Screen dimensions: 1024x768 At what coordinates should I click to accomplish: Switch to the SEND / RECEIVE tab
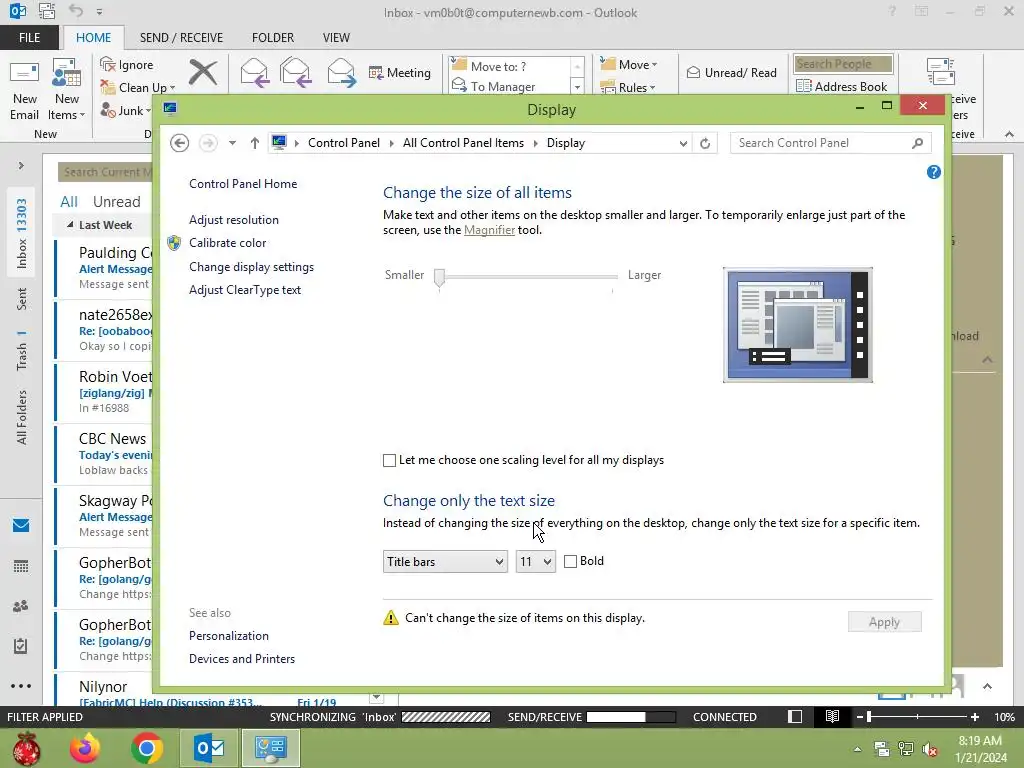coord(182,37)
